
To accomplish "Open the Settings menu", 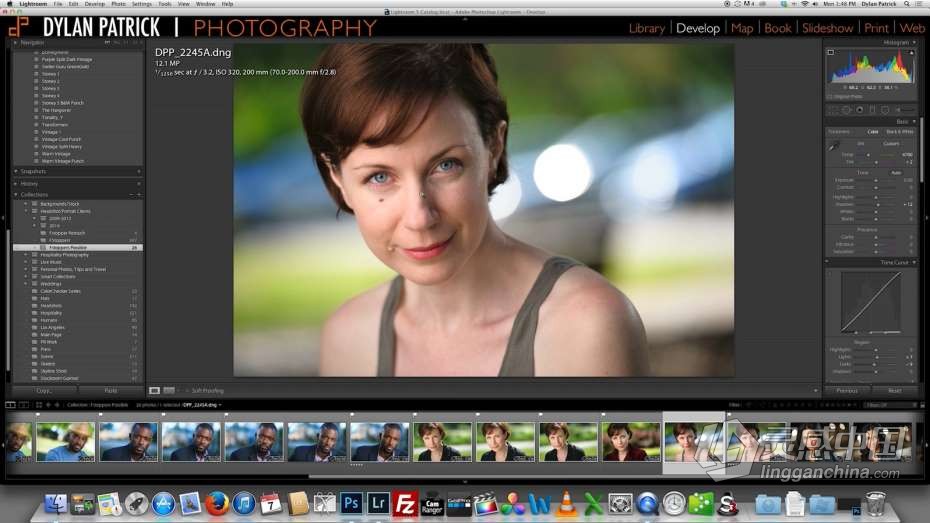I will point(142,4).
